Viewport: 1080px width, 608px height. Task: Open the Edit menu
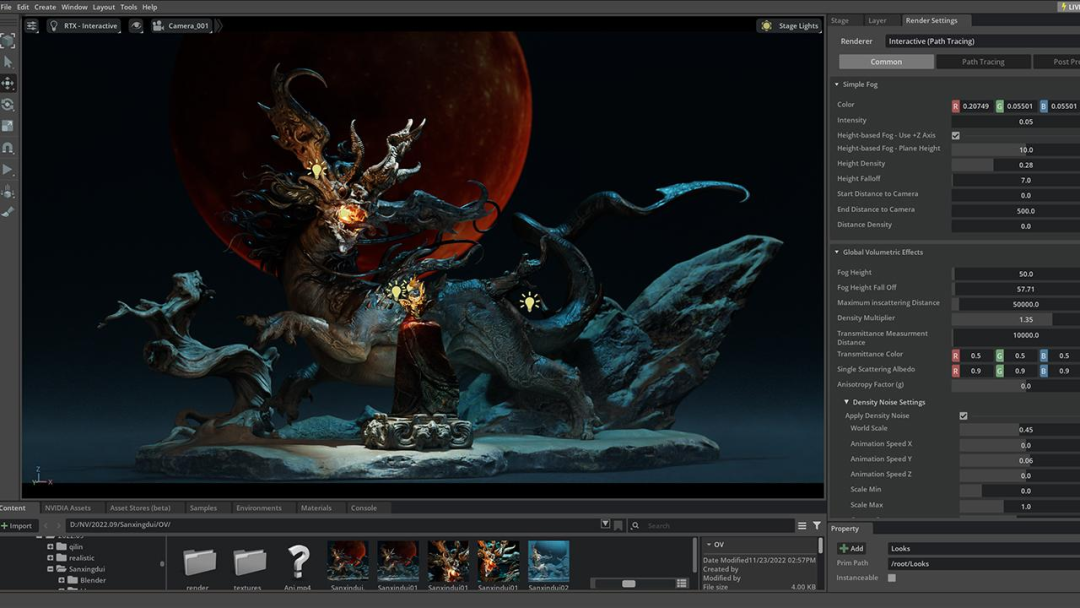pos(23,7)
